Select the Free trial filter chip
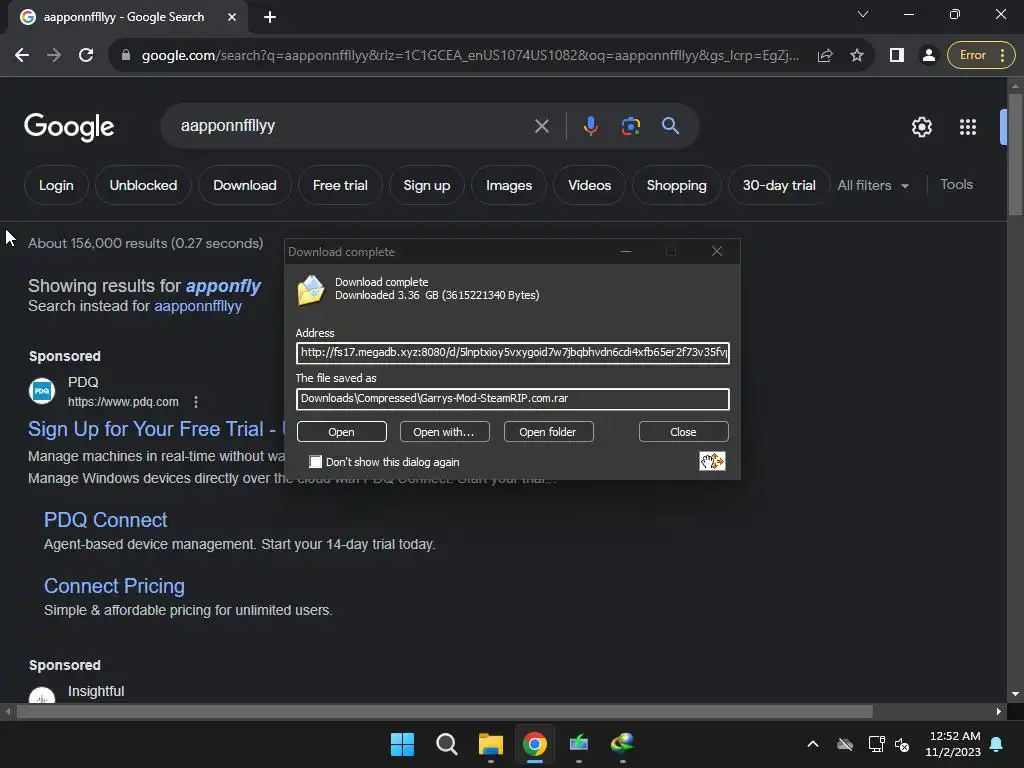This screenshot has width=1024, height=768. coord(340,185)
